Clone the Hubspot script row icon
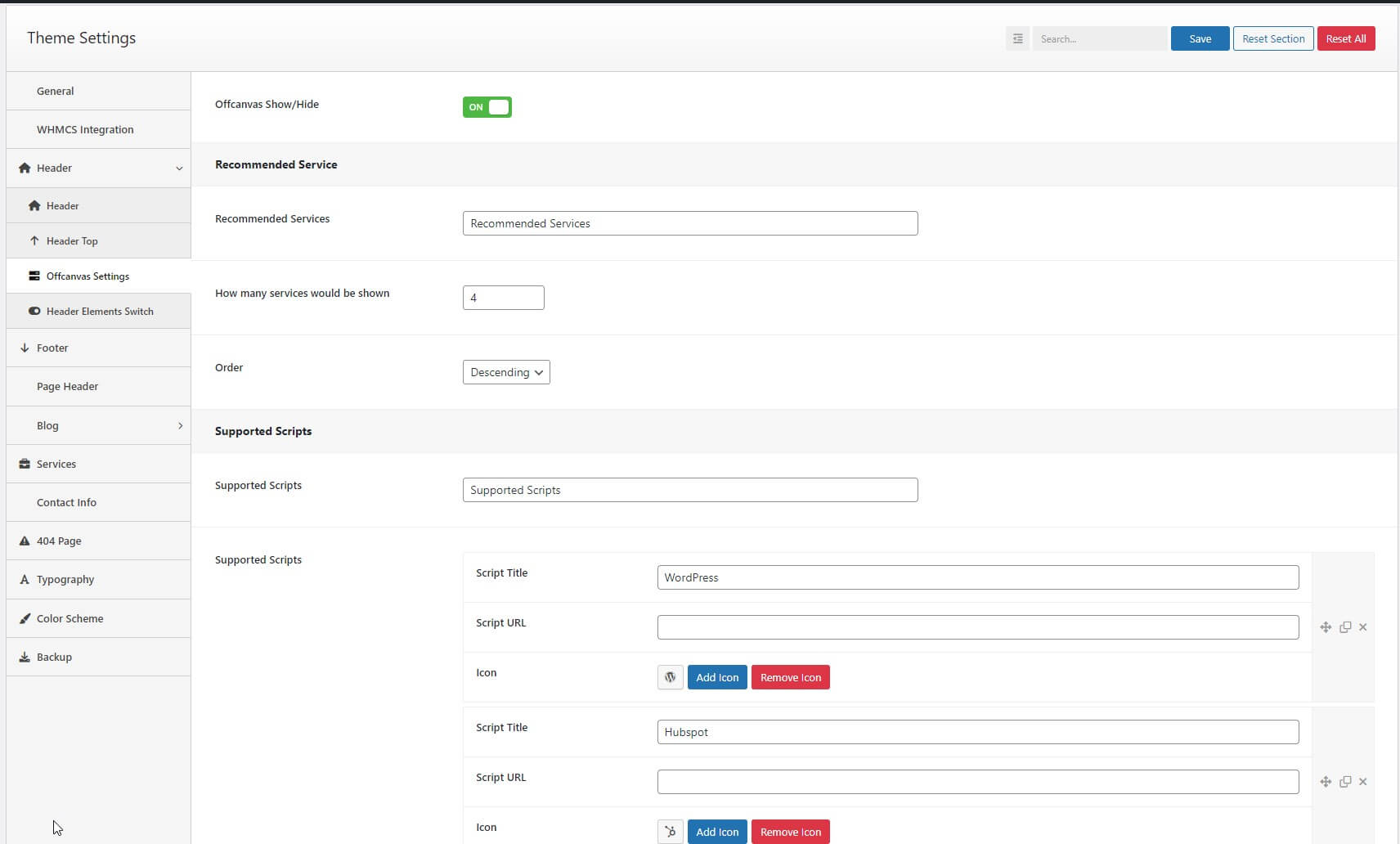 pyautogui.click(x=1345, y=782)
